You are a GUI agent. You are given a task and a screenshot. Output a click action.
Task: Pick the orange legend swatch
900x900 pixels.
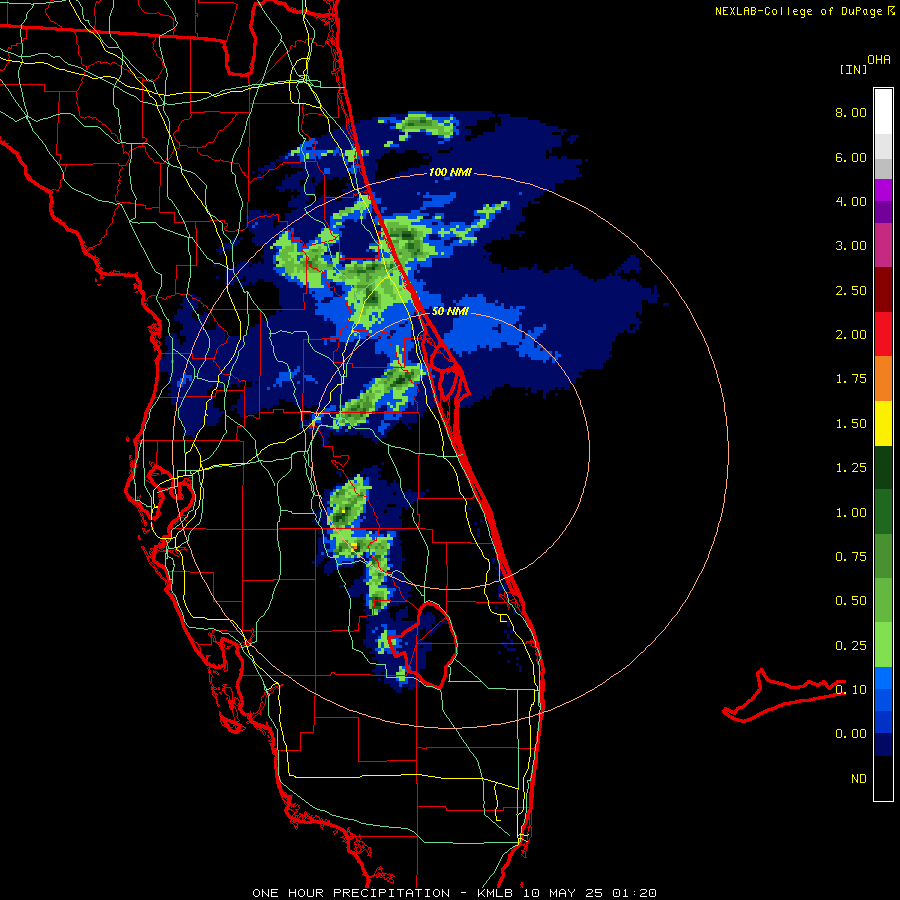point(883,379)
